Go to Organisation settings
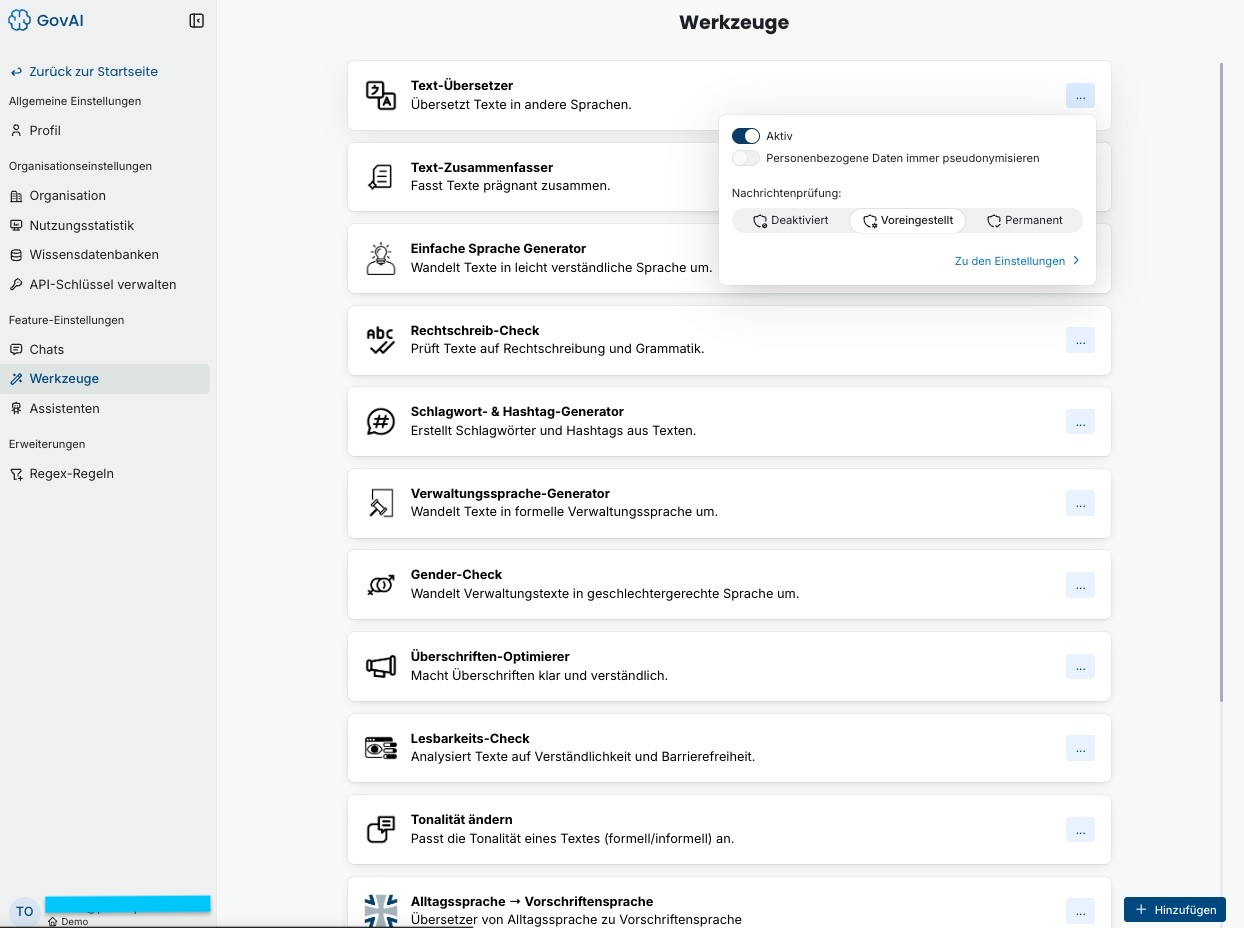The height and width of the screenshot is (928, 1244). tap(105, 196)
